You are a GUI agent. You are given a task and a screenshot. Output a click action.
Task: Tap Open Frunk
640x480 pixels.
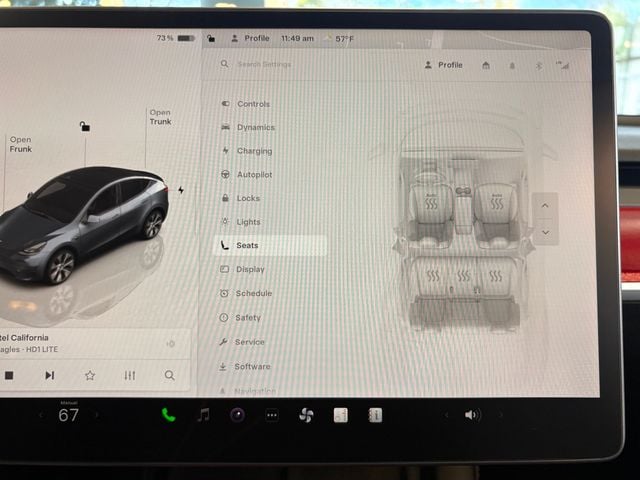pyautogui.click(x=21, y=144)
